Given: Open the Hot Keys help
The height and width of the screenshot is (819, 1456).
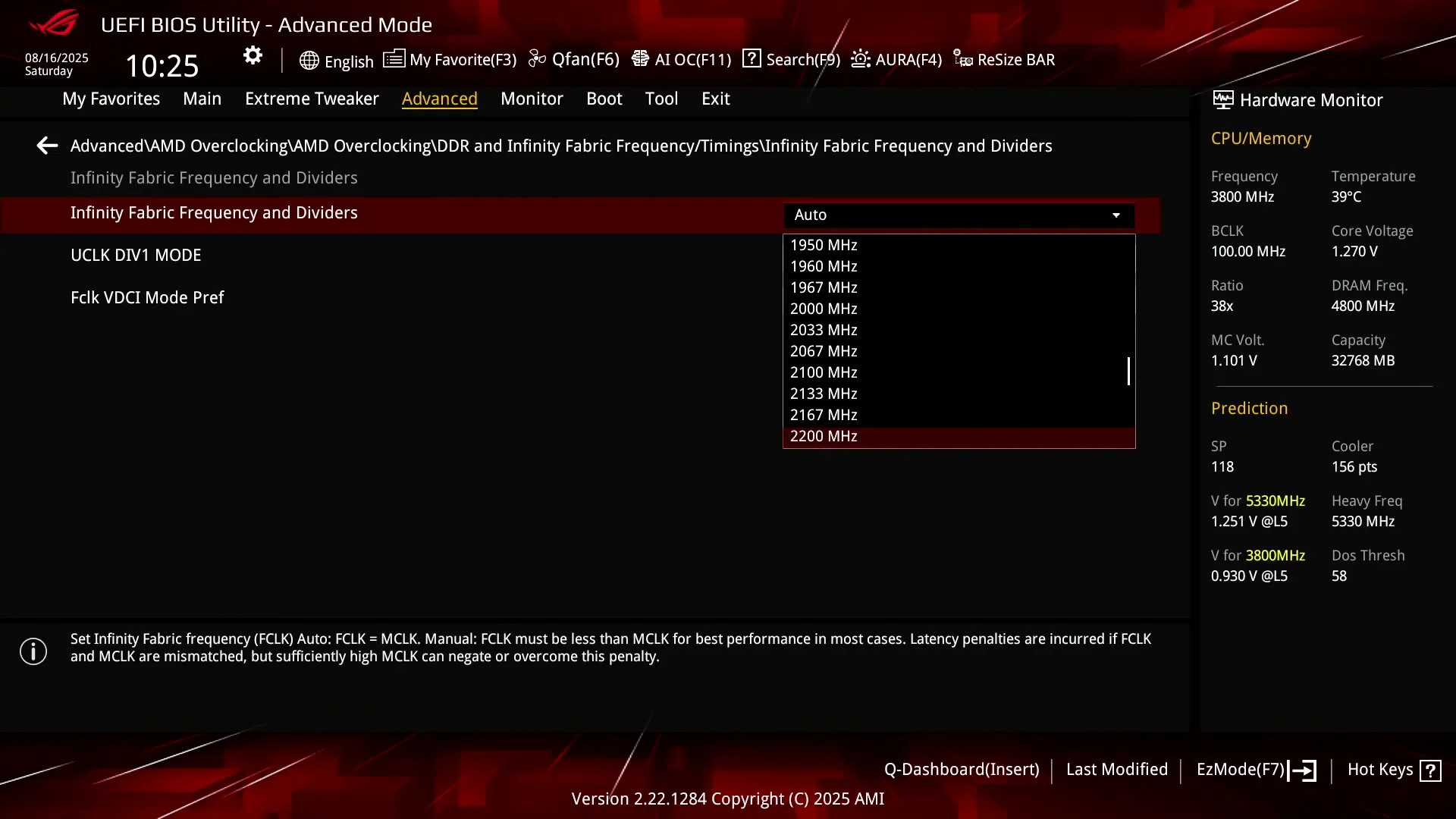Looking at the screenshot, I should coord(1380,770).
